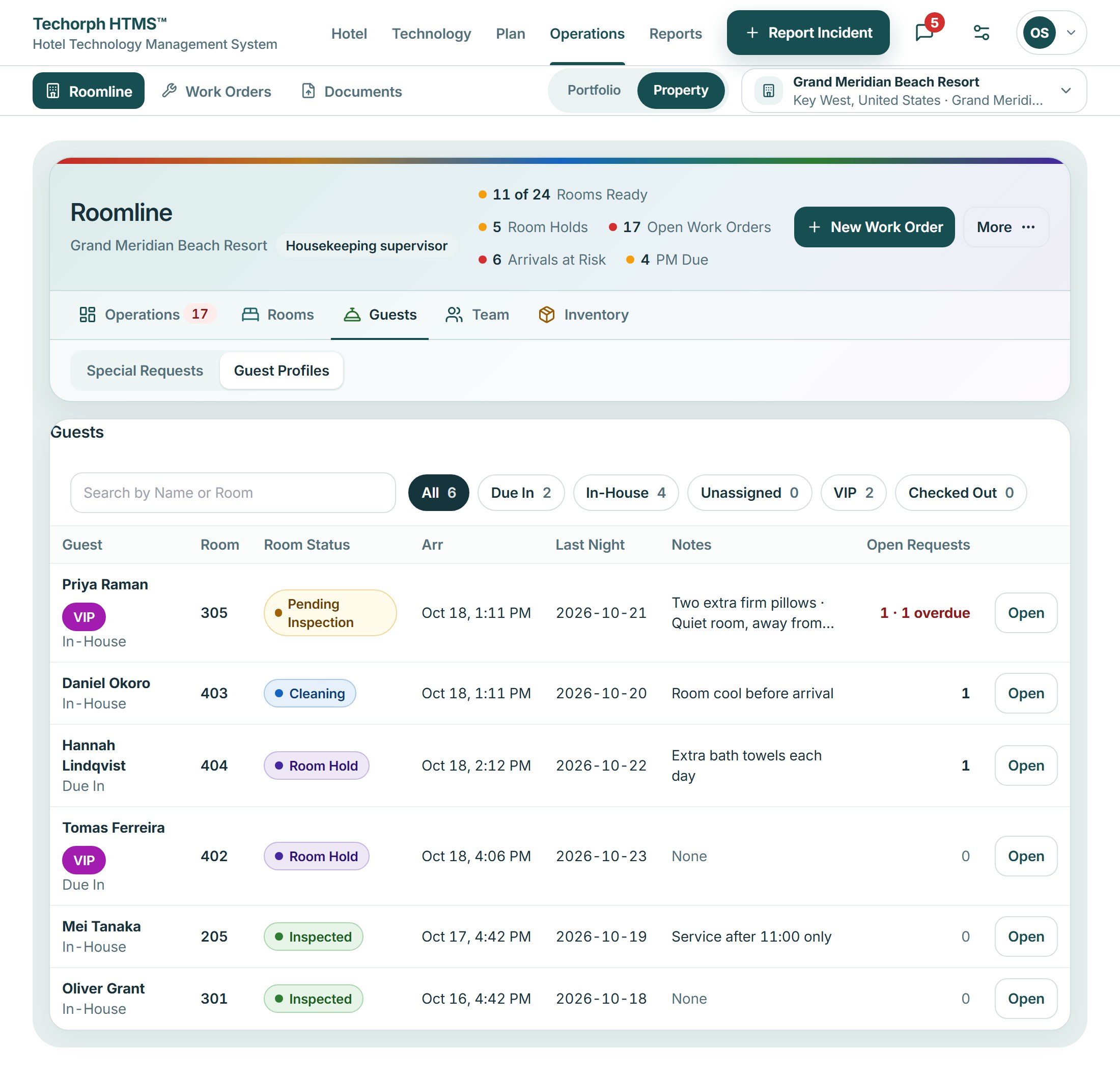Click the Pending Inspection status badge

coord(330,612)
